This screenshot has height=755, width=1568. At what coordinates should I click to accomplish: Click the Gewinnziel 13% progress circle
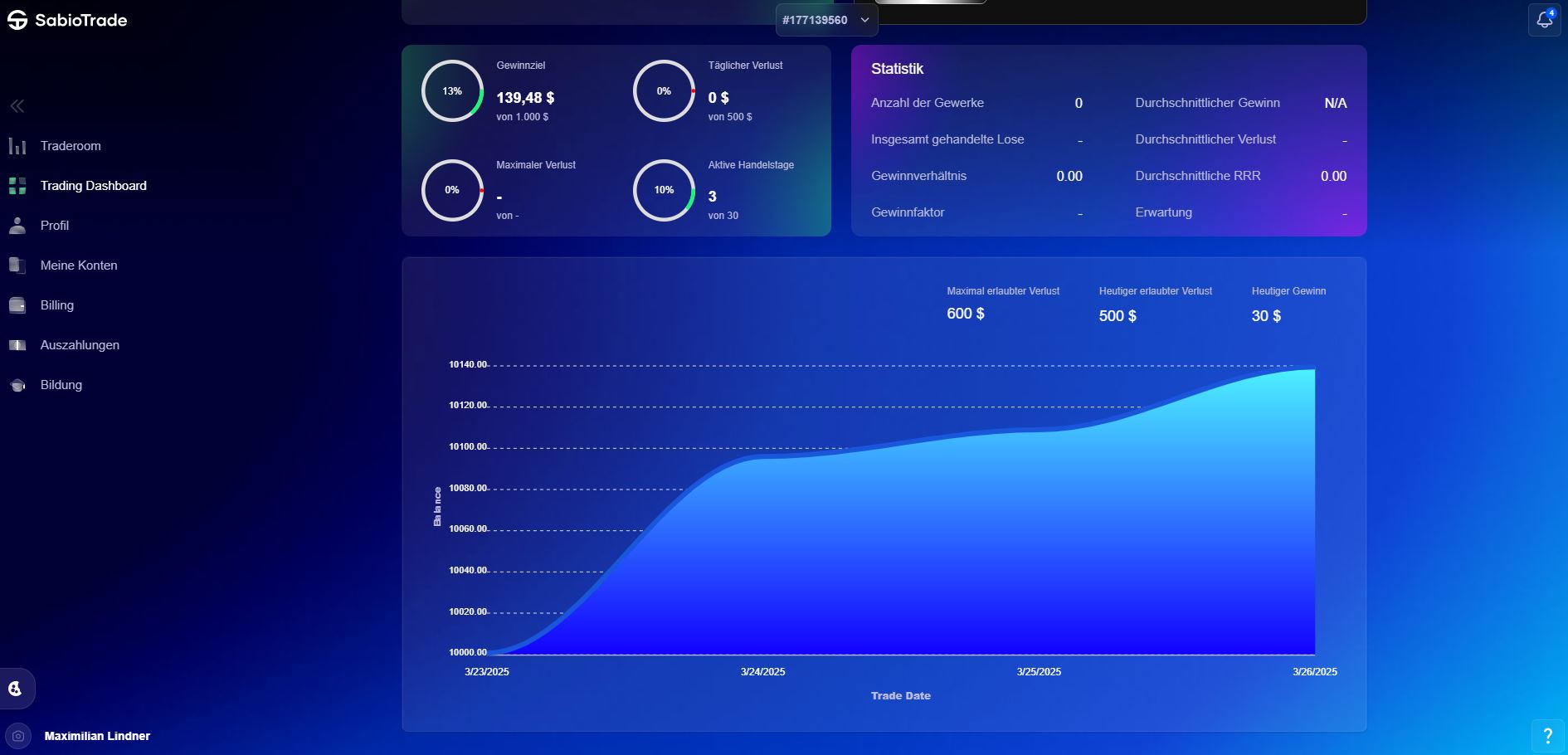452,91
